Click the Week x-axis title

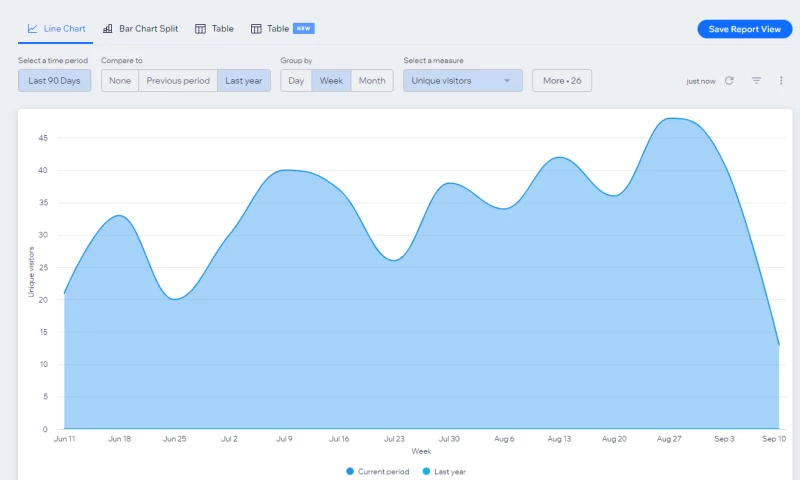421,451
